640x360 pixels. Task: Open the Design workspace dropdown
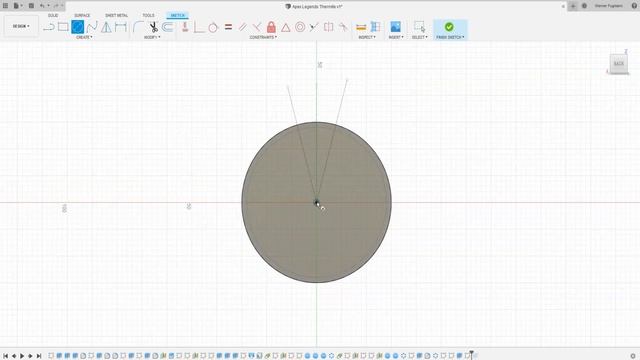pos(21,26)
